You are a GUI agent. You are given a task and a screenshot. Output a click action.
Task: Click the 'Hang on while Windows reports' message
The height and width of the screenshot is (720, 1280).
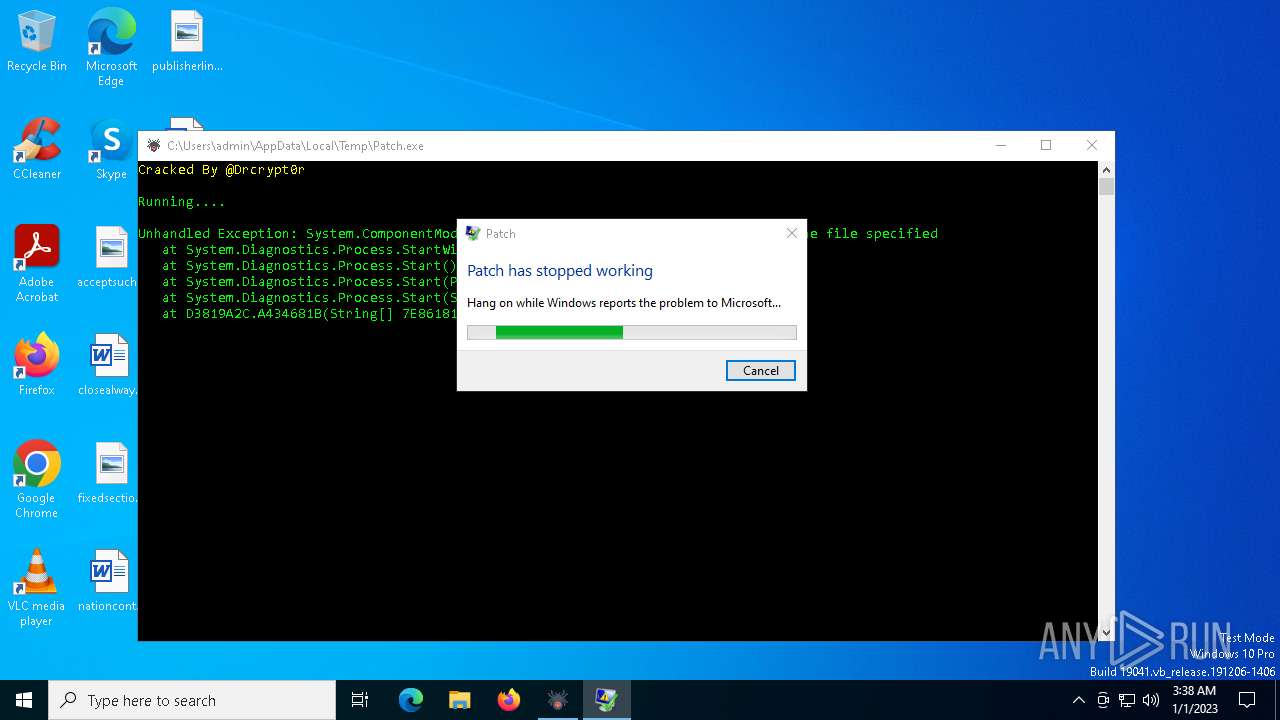tap(624, 302)
